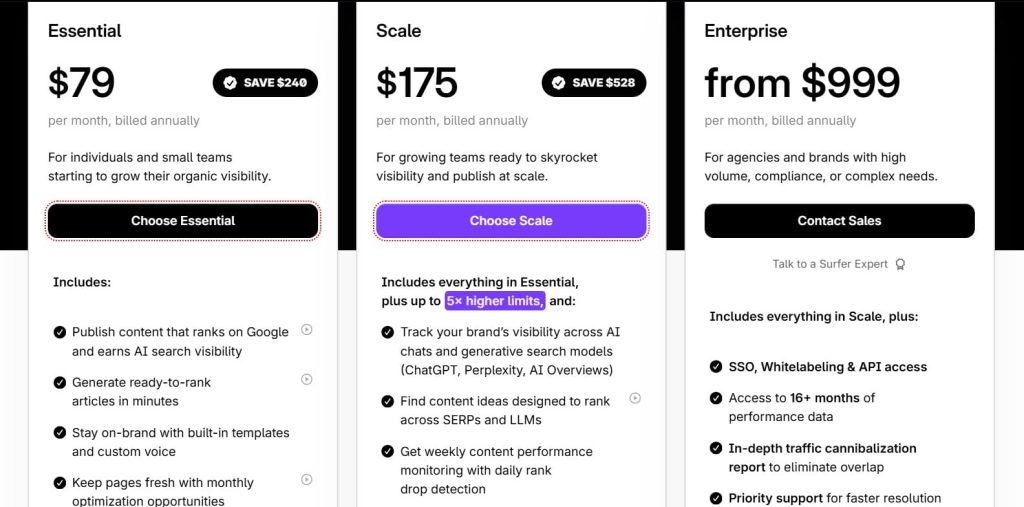The height and width of the screenshot is (507, 1024).
Task: Click the badge icon after Surfer Expert
Action: [900, 265]
